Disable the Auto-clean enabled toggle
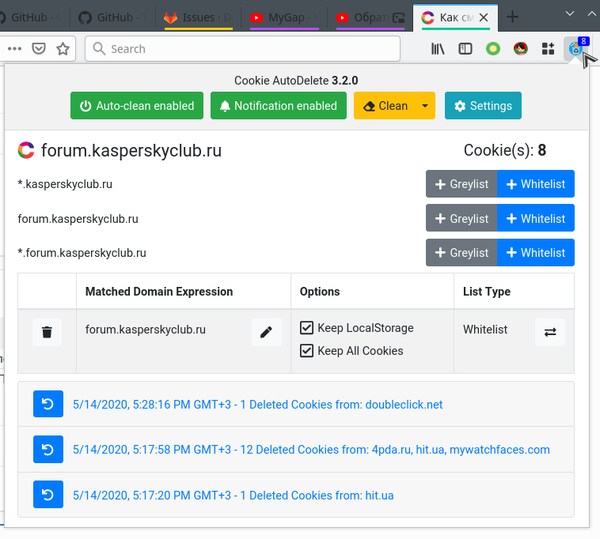 [137, 106]
